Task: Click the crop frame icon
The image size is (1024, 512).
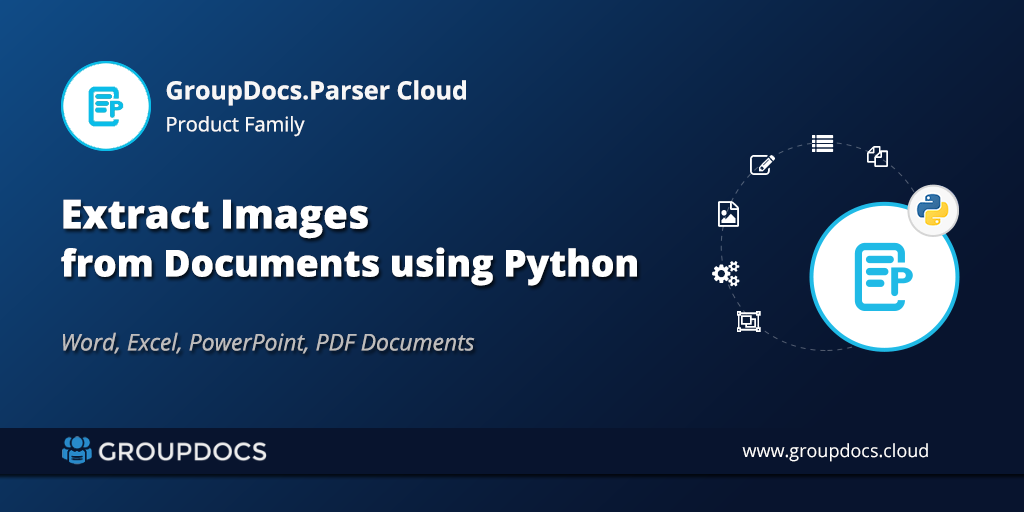Action: coord(748,321)
